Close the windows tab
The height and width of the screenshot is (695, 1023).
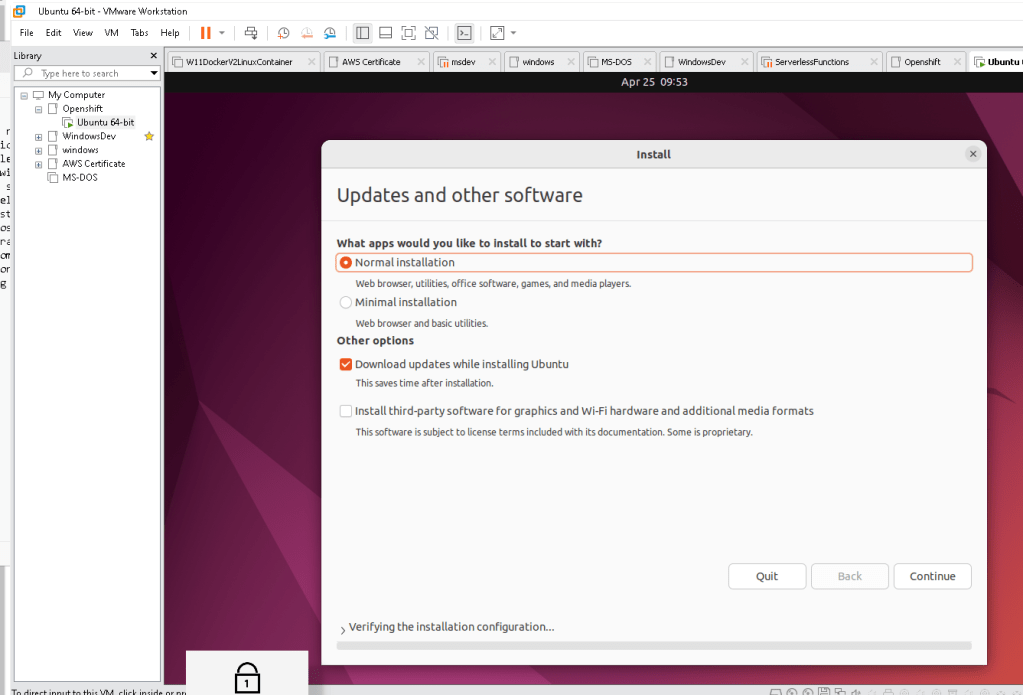(571, 61)
